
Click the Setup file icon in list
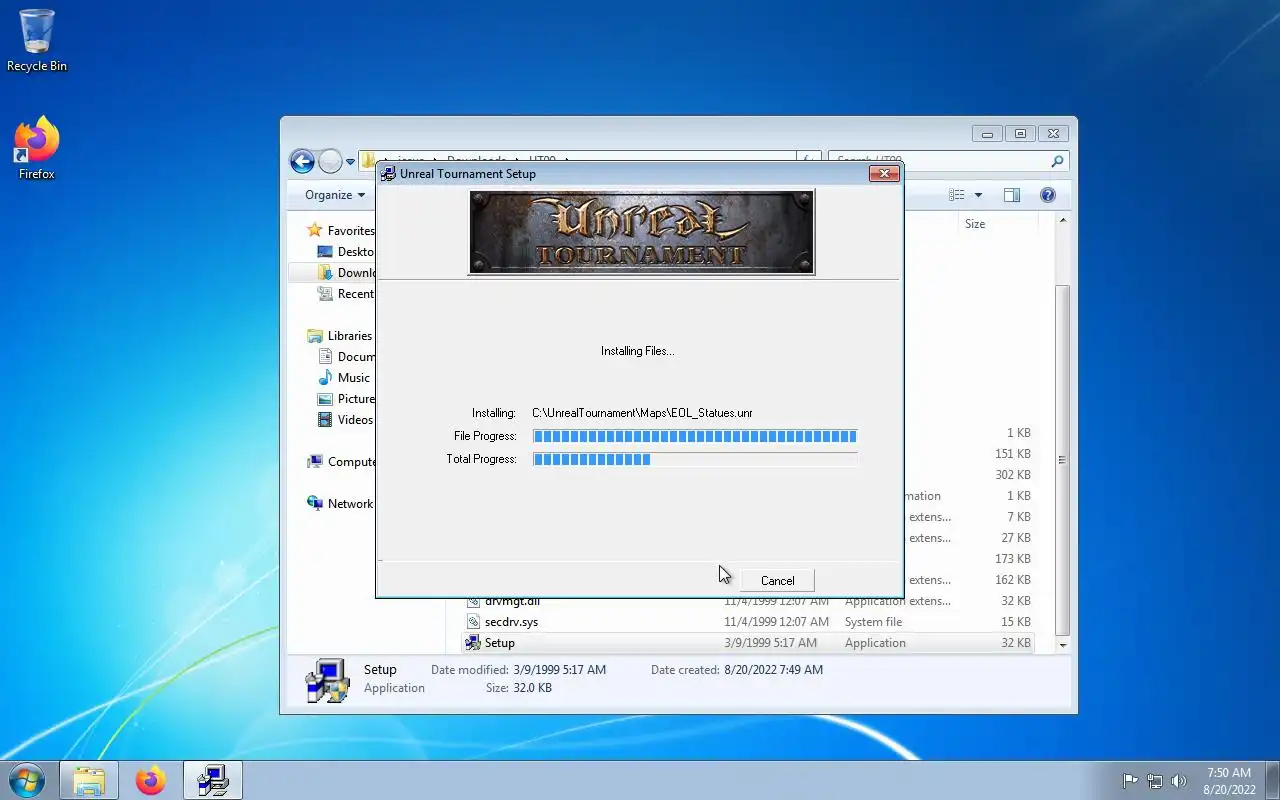[x=473, y=643]
